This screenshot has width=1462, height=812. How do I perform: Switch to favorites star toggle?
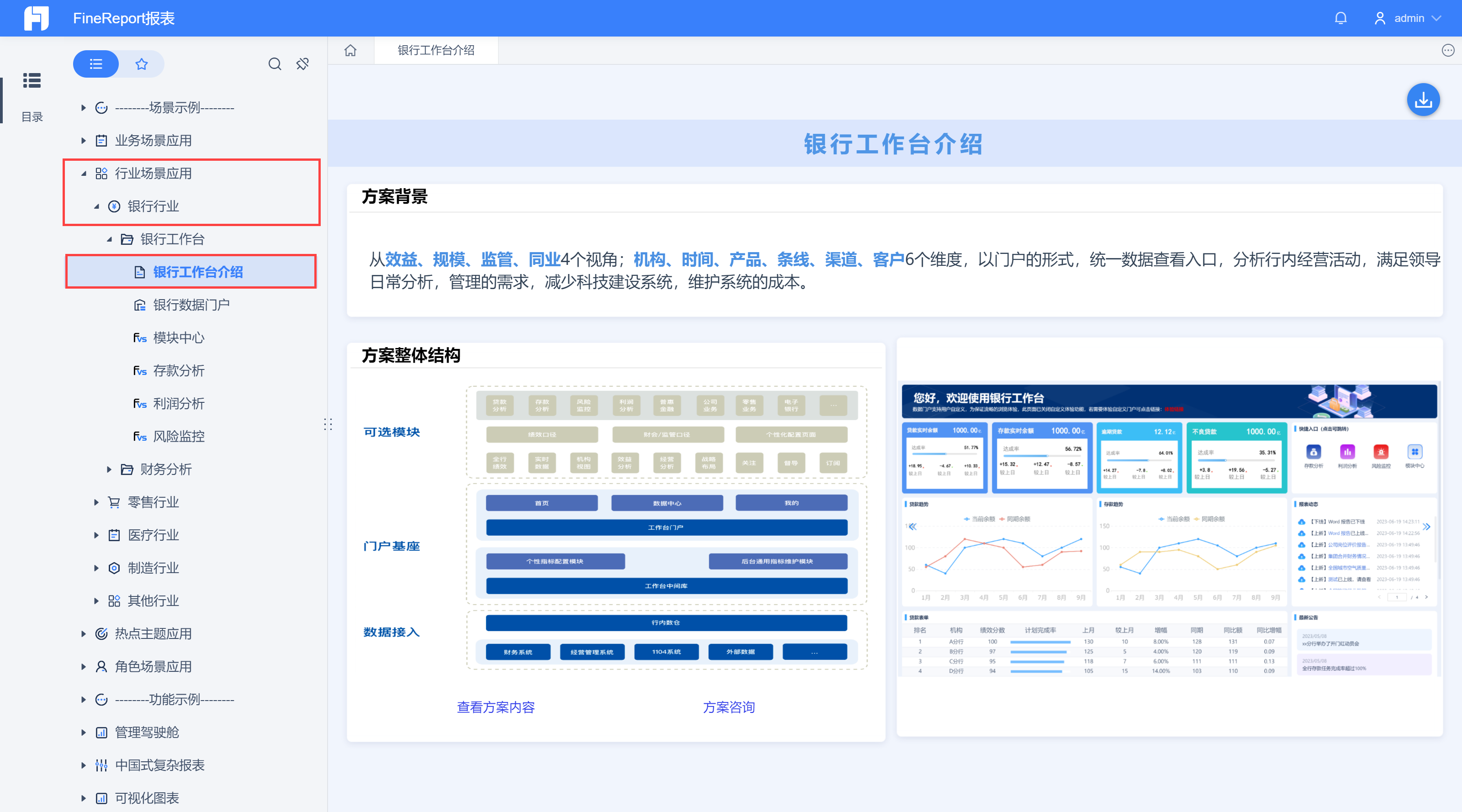pos(141,64)
